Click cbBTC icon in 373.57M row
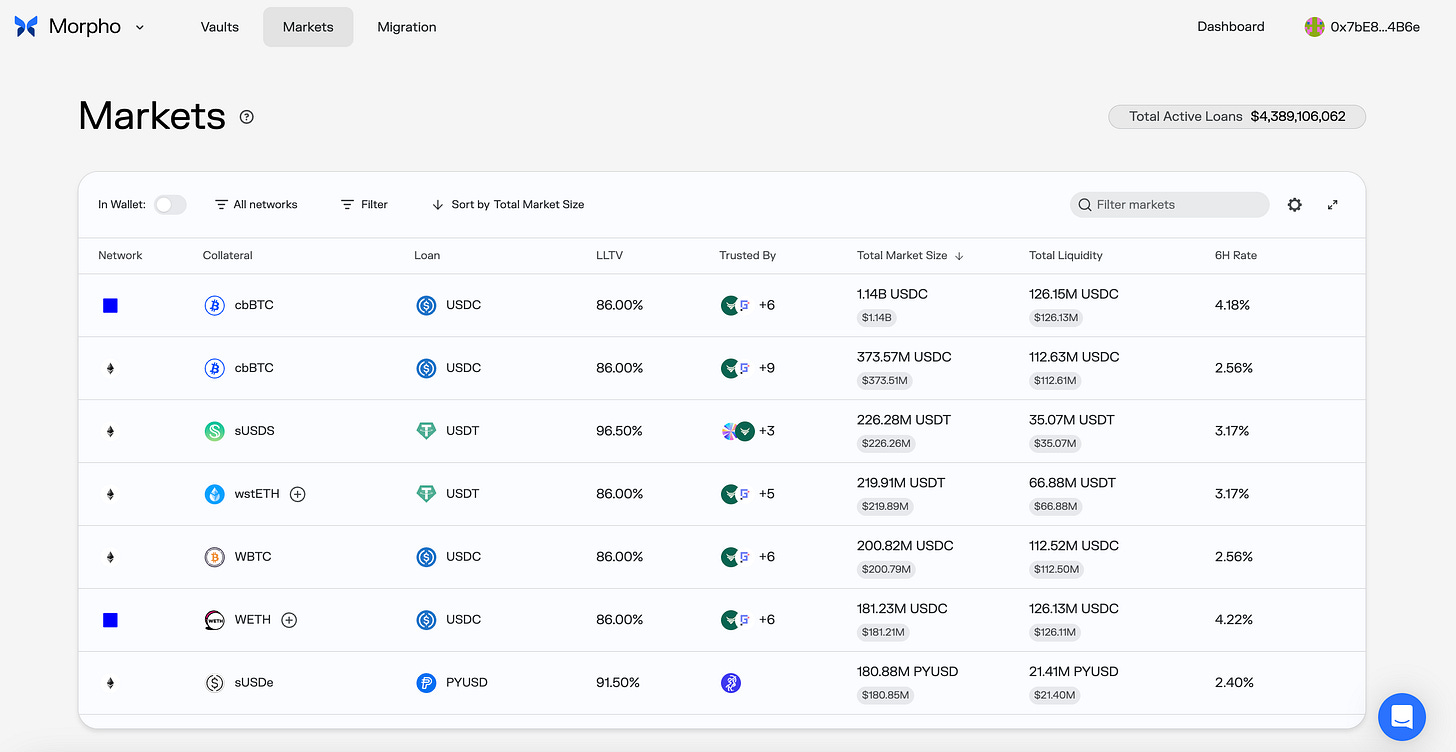Viewport: 1456px width, 752px height. point(214,368)
